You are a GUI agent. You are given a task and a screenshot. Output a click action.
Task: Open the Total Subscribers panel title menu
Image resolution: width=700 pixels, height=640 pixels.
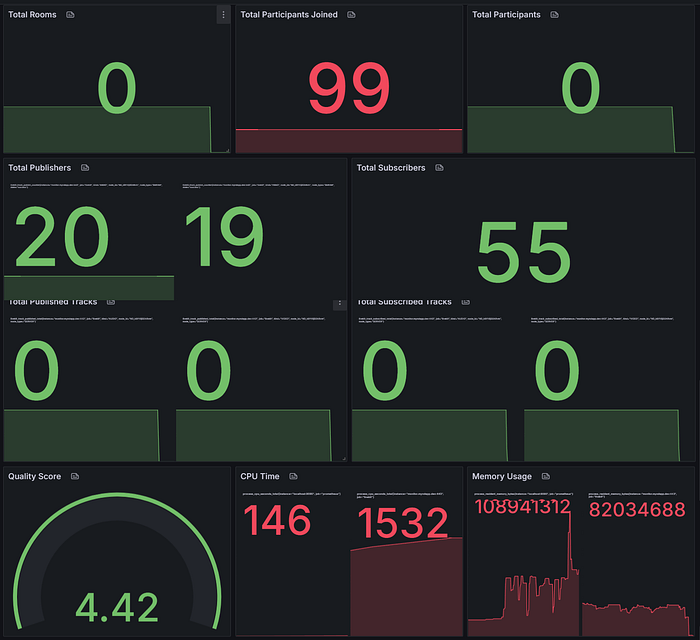391,168
